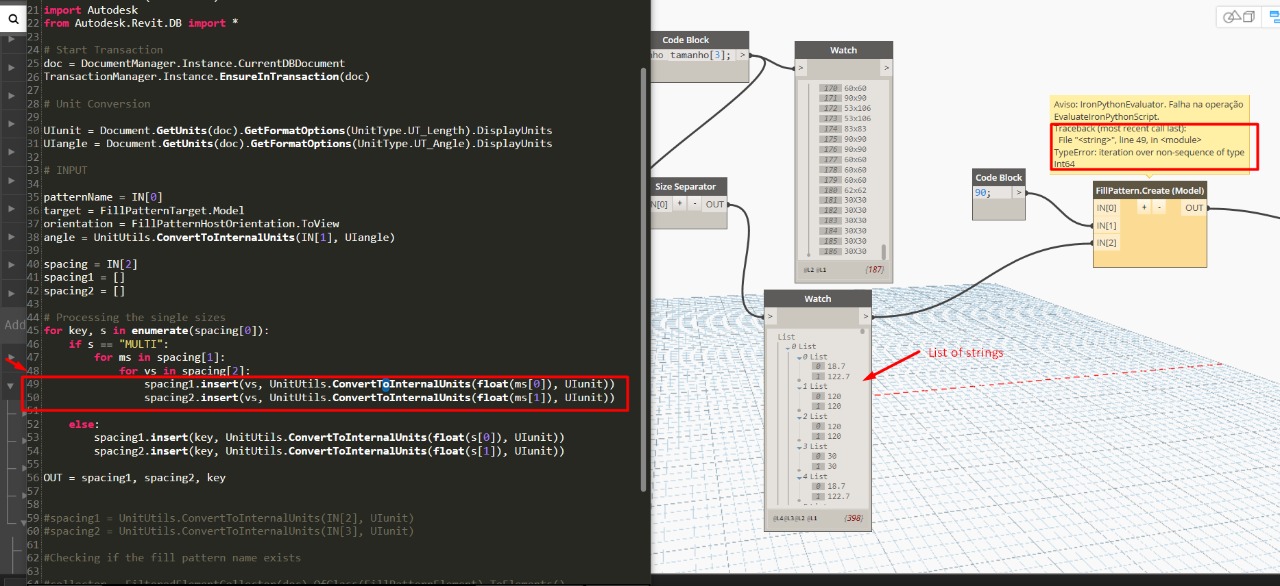The height and width of the screenshot is (586, 1280).
Task: Click input port of the lower Watch node
Action: click(x=770, y=316)
